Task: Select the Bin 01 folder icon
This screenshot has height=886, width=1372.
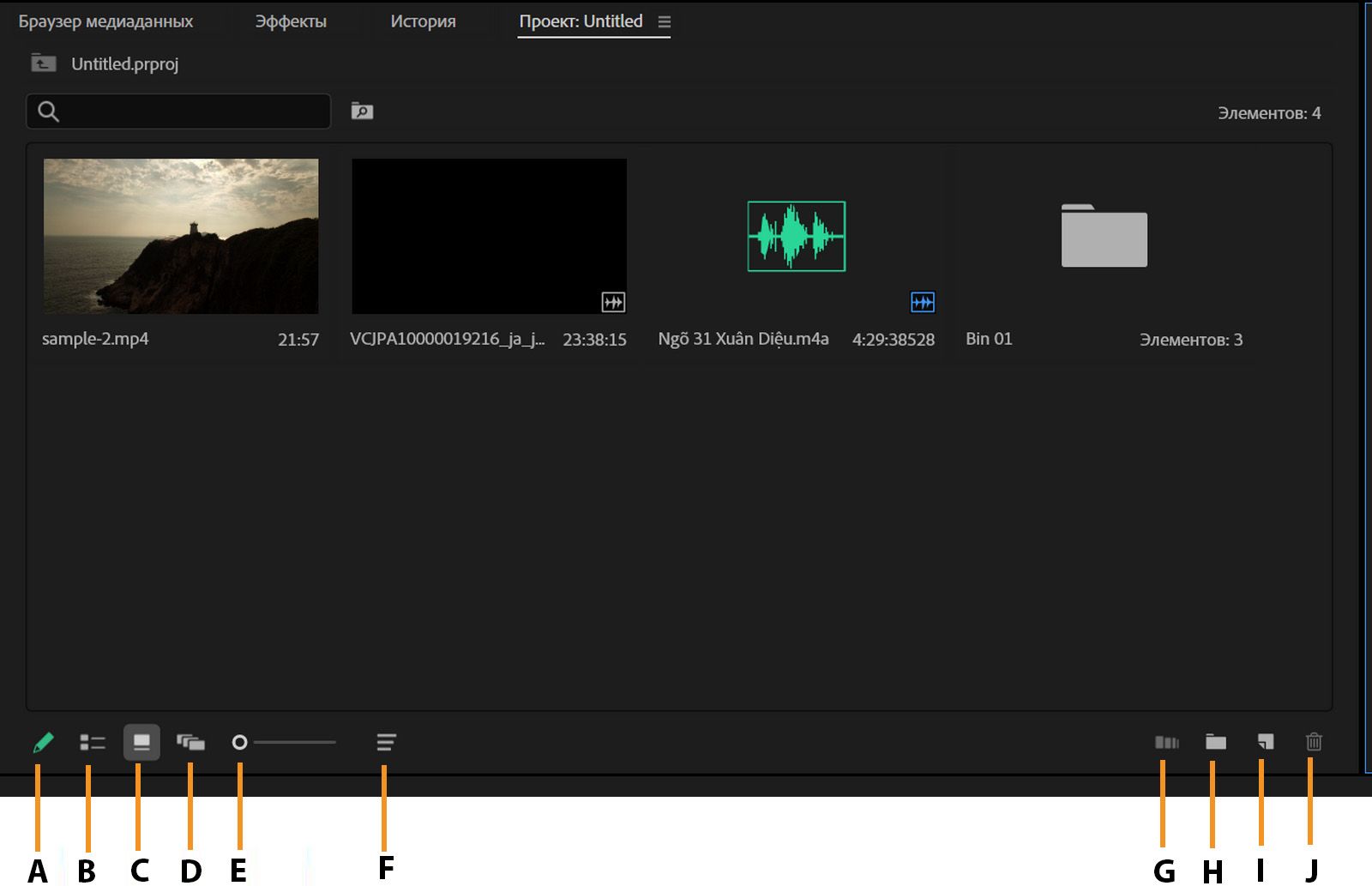Action: (x=1104, y=236)
